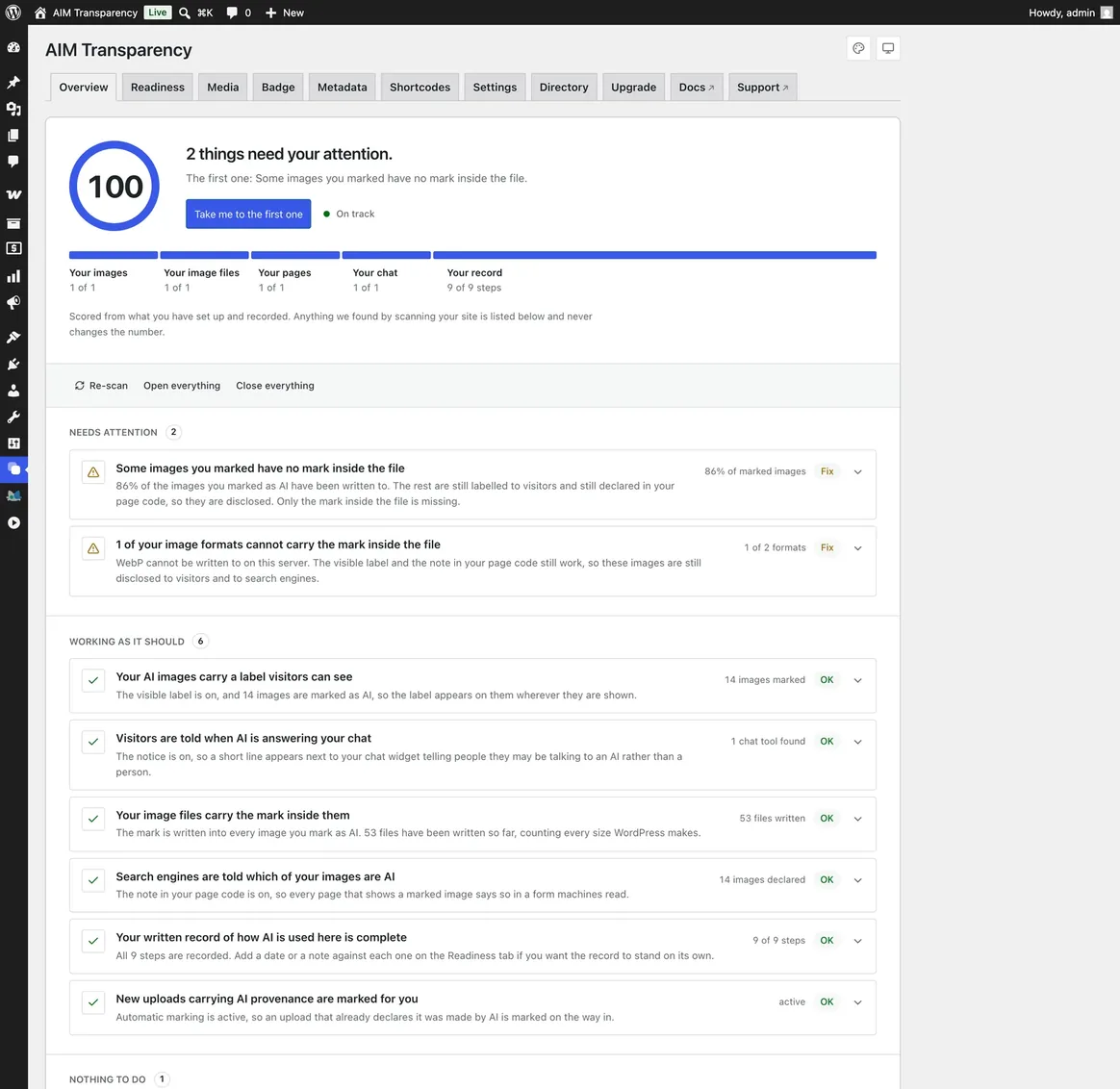Click the home icon in admin bar
This screenshot has height=1089, width=1120.
[x=40, y=13]
